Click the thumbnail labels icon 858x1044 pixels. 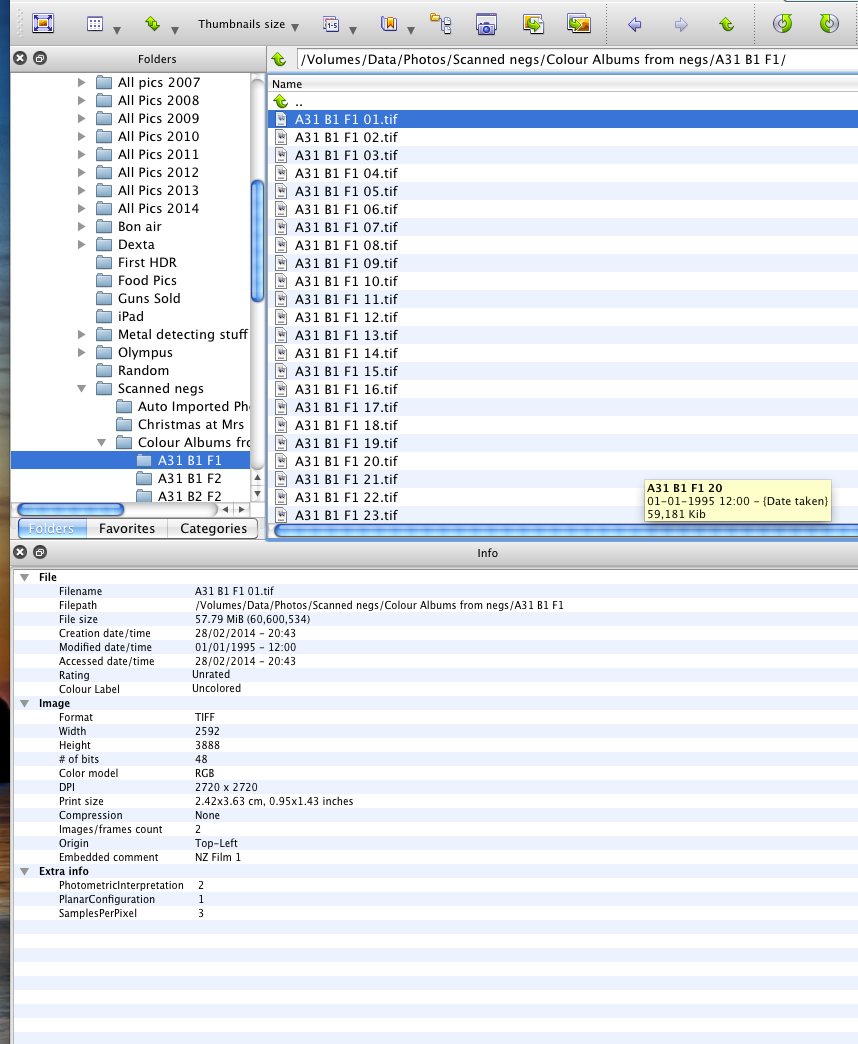(331, 24)
